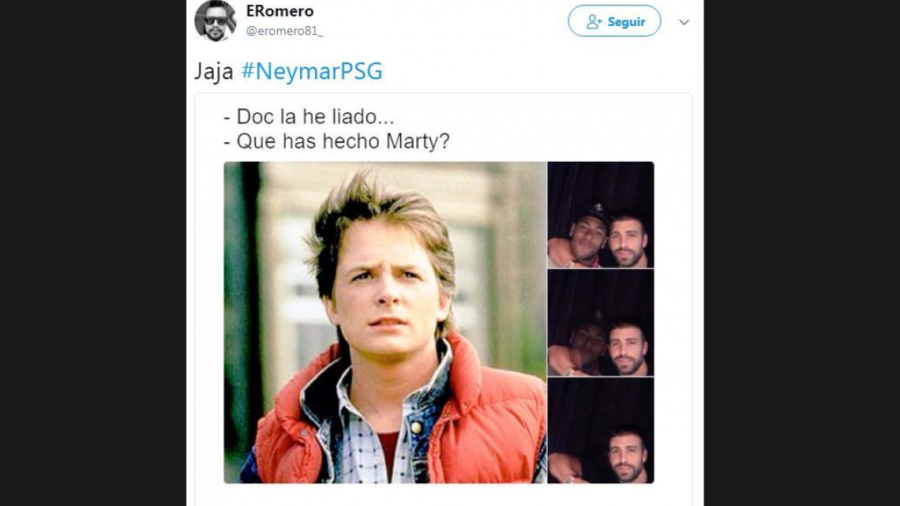900x506 pixels.
Task: Click the word Jaja in the tweet
Action: [214, 72]
